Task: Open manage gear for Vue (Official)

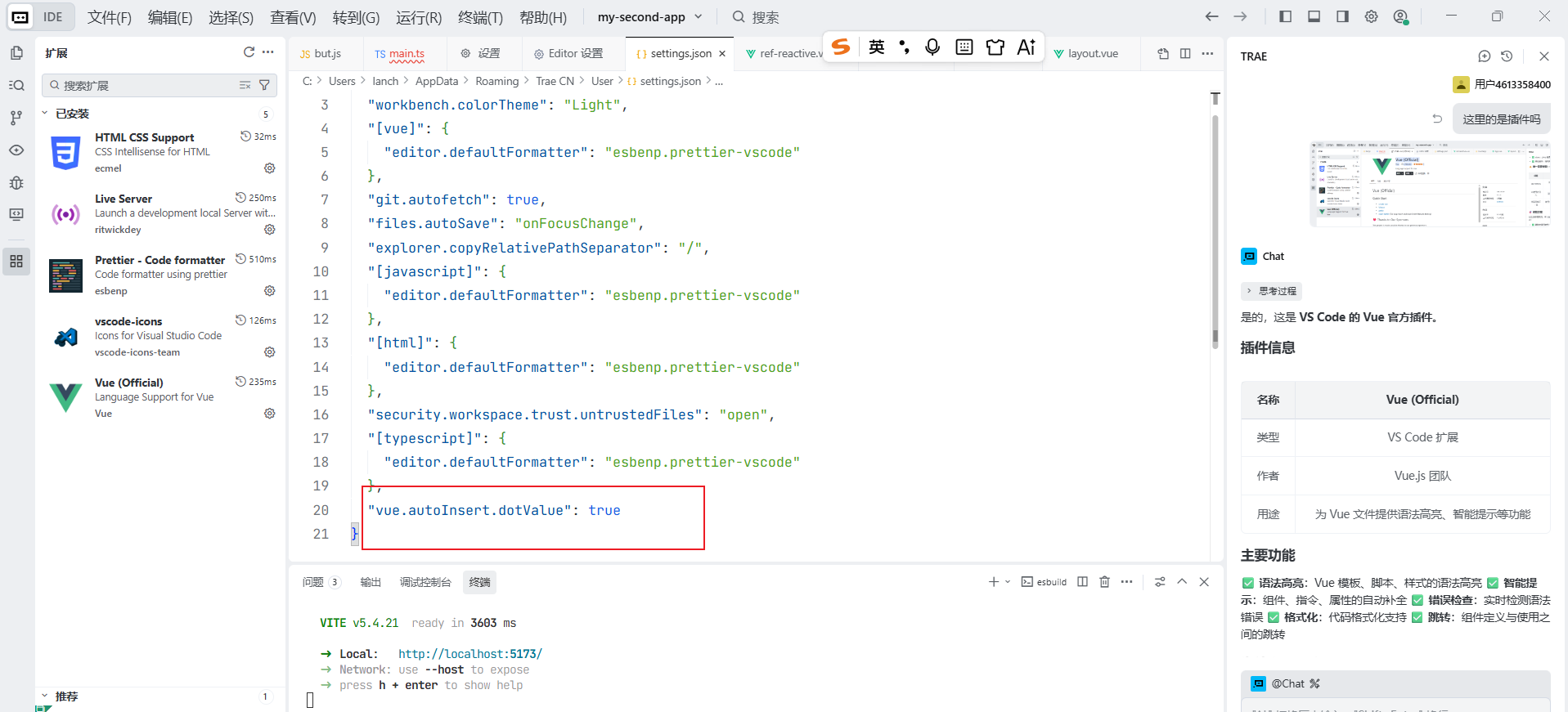Action: (x=269, y=413)
